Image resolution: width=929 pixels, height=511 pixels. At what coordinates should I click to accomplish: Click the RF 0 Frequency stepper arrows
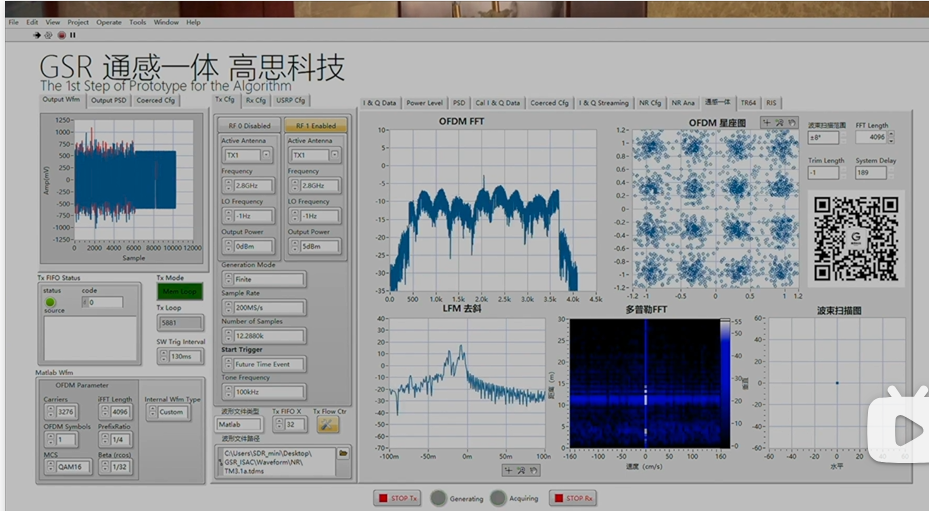228,186
